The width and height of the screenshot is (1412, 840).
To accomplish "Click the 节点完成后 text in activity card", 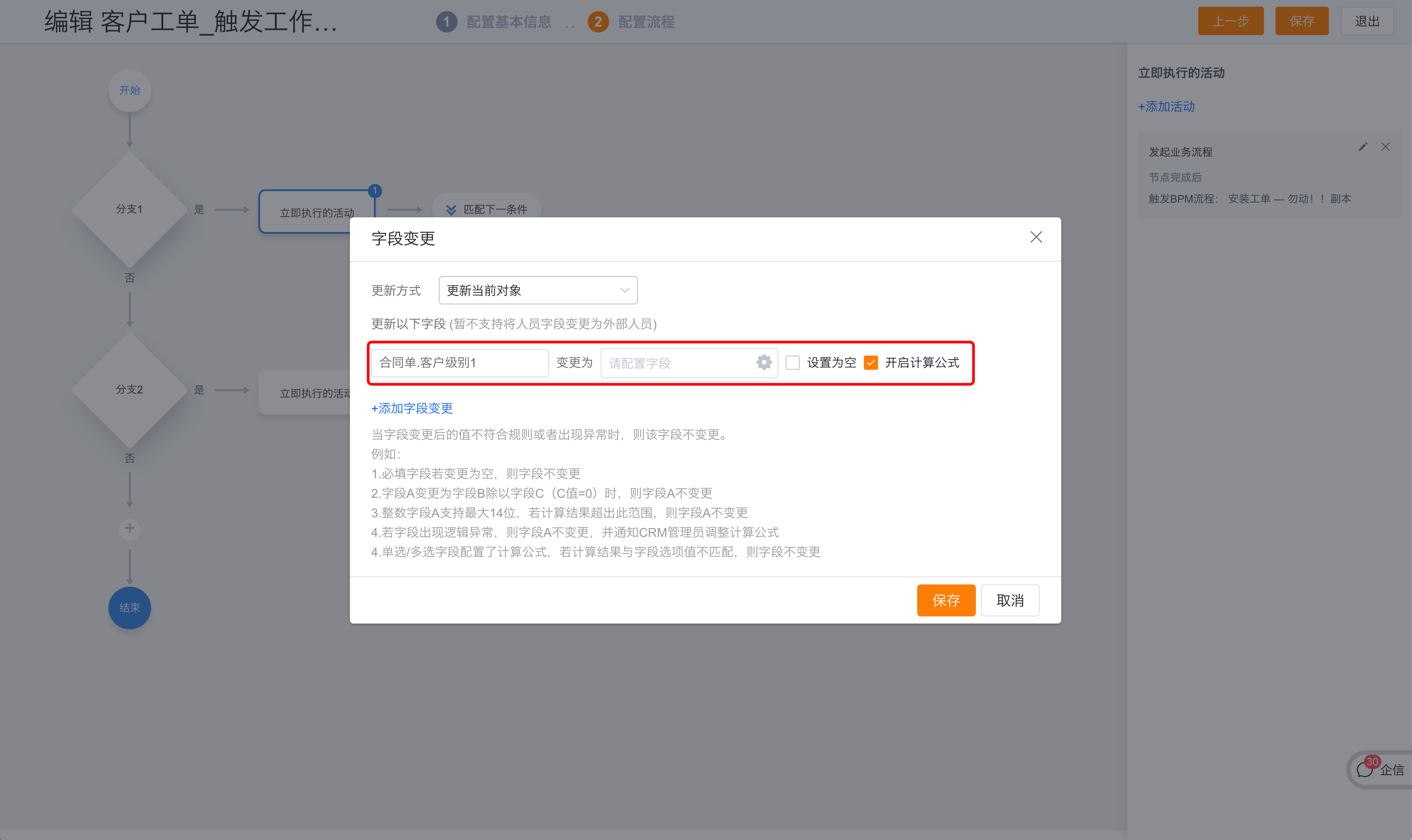I will 1175,177.
